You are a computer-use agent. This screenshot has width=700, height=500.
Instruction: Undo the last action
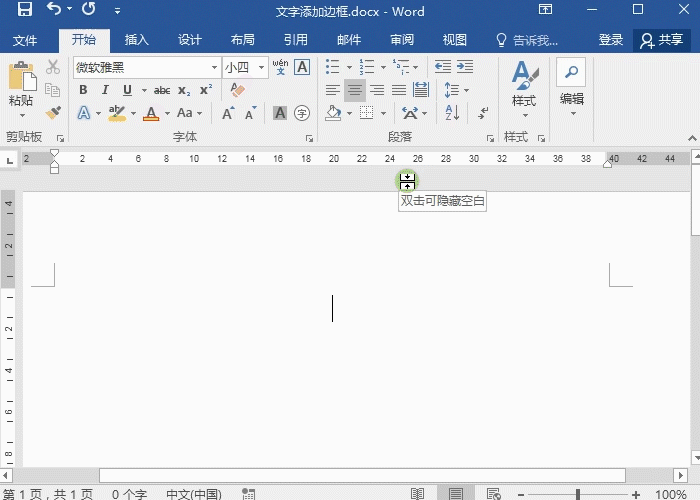[x=54, y=9]
